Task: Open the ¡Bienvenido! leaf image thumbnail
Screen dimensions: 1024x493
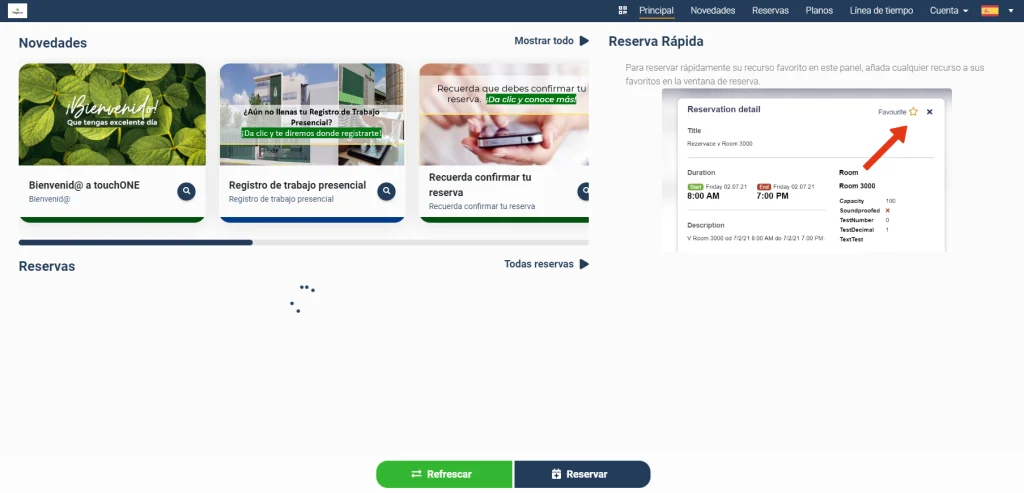Action: click(112, 114)
